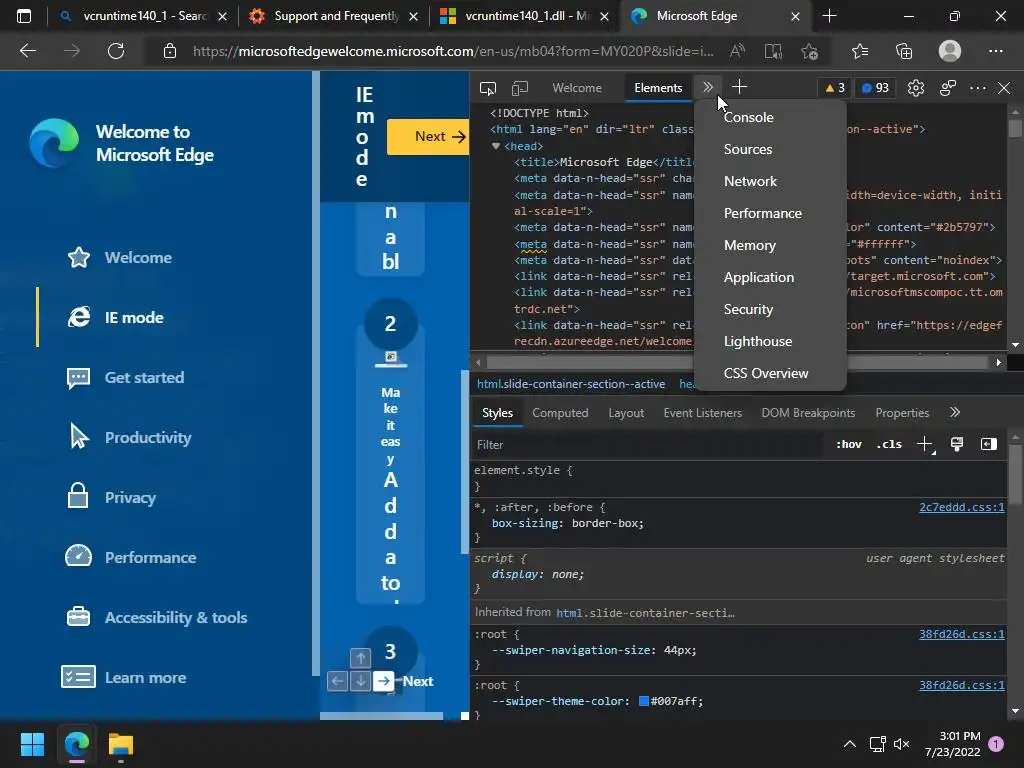Click the html.slide-container-secti… inherited link
The width and height of the screenshot is (1024, 768).
645,613
